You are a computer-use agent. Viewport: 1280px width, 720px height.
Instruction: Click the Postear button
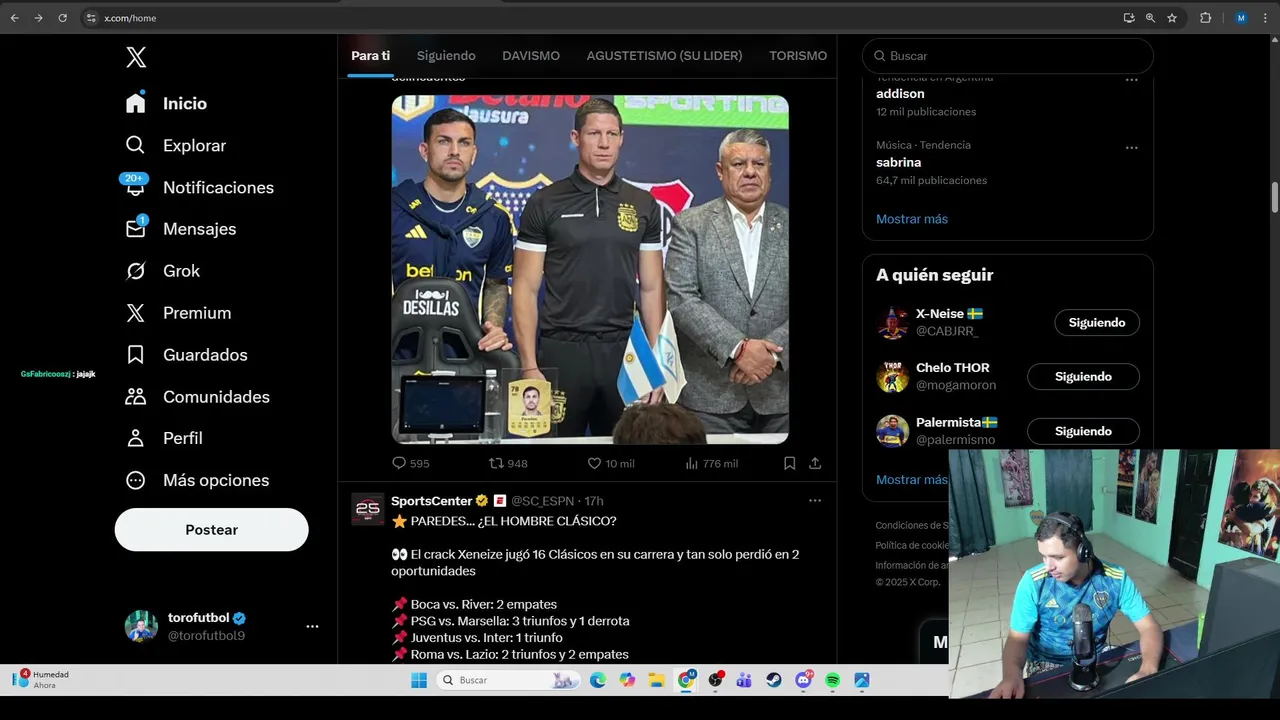click(x=211, y=530)
